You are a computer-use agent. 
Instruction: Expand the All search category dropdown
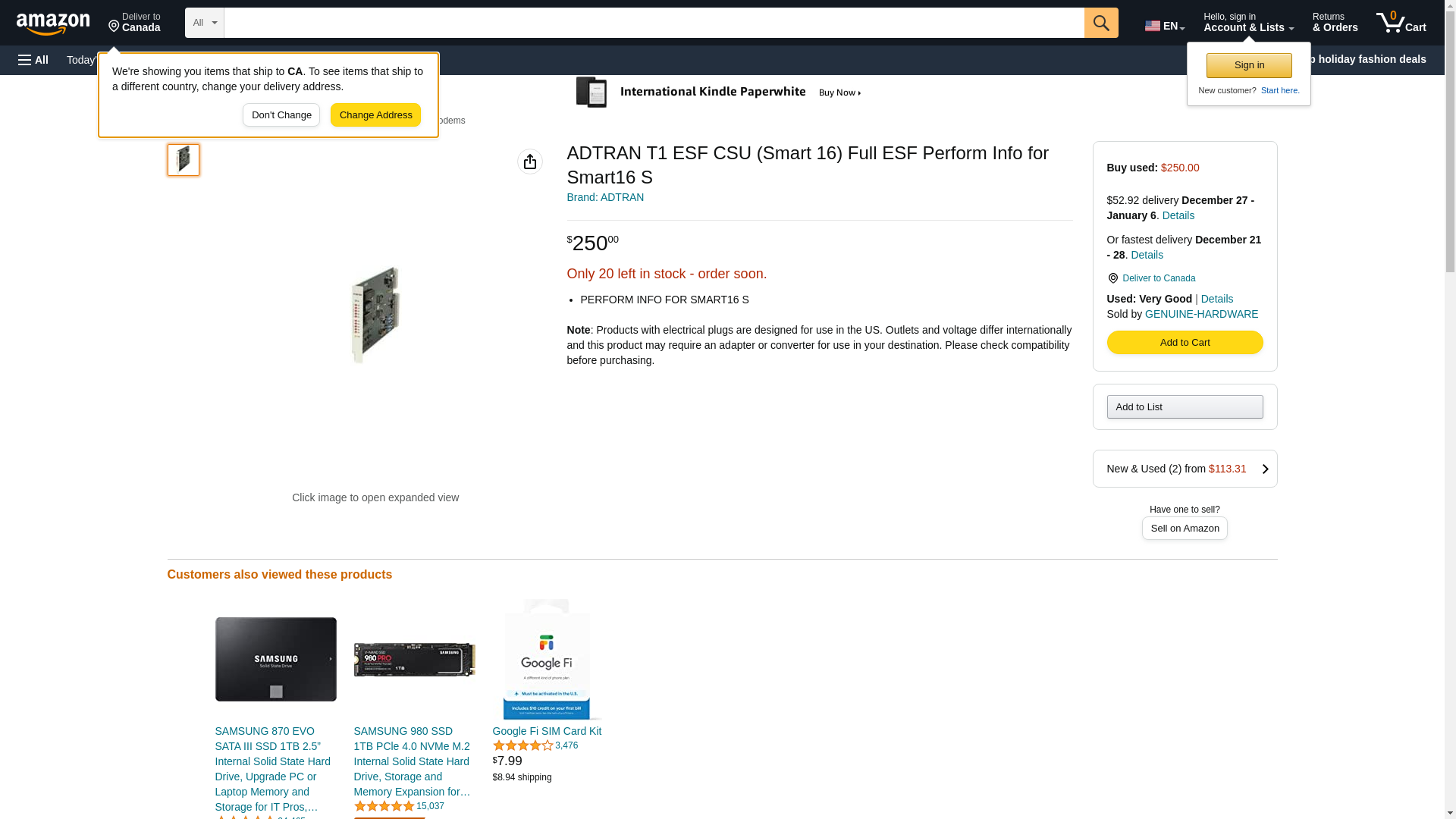pyautogui.click(x=205, y=23)
